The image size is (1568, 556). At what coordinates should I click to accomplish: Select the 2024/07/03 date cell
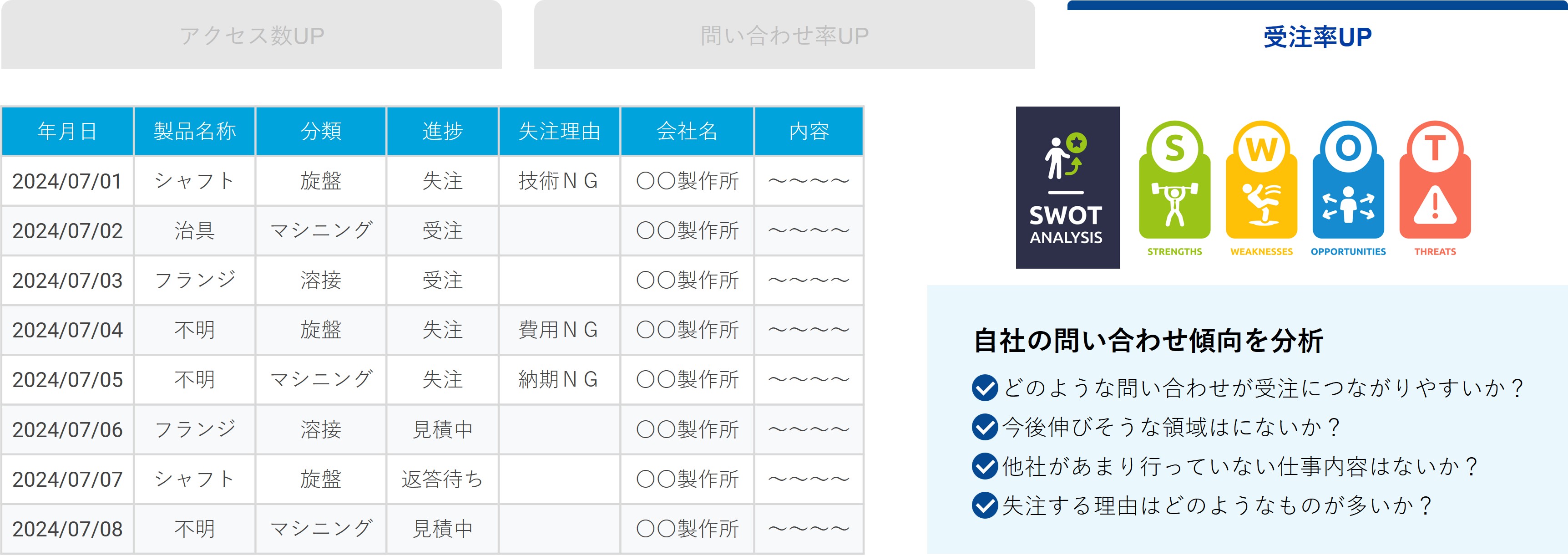[67, 280]
